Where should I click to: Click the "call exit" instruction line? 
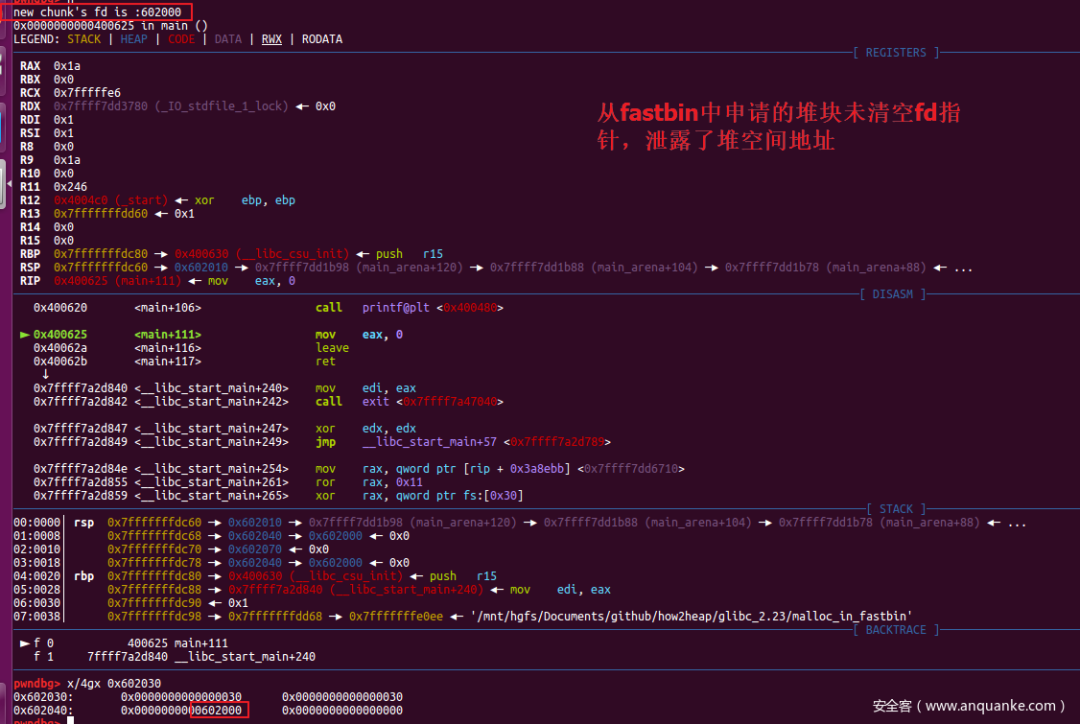tap(409, 402)
